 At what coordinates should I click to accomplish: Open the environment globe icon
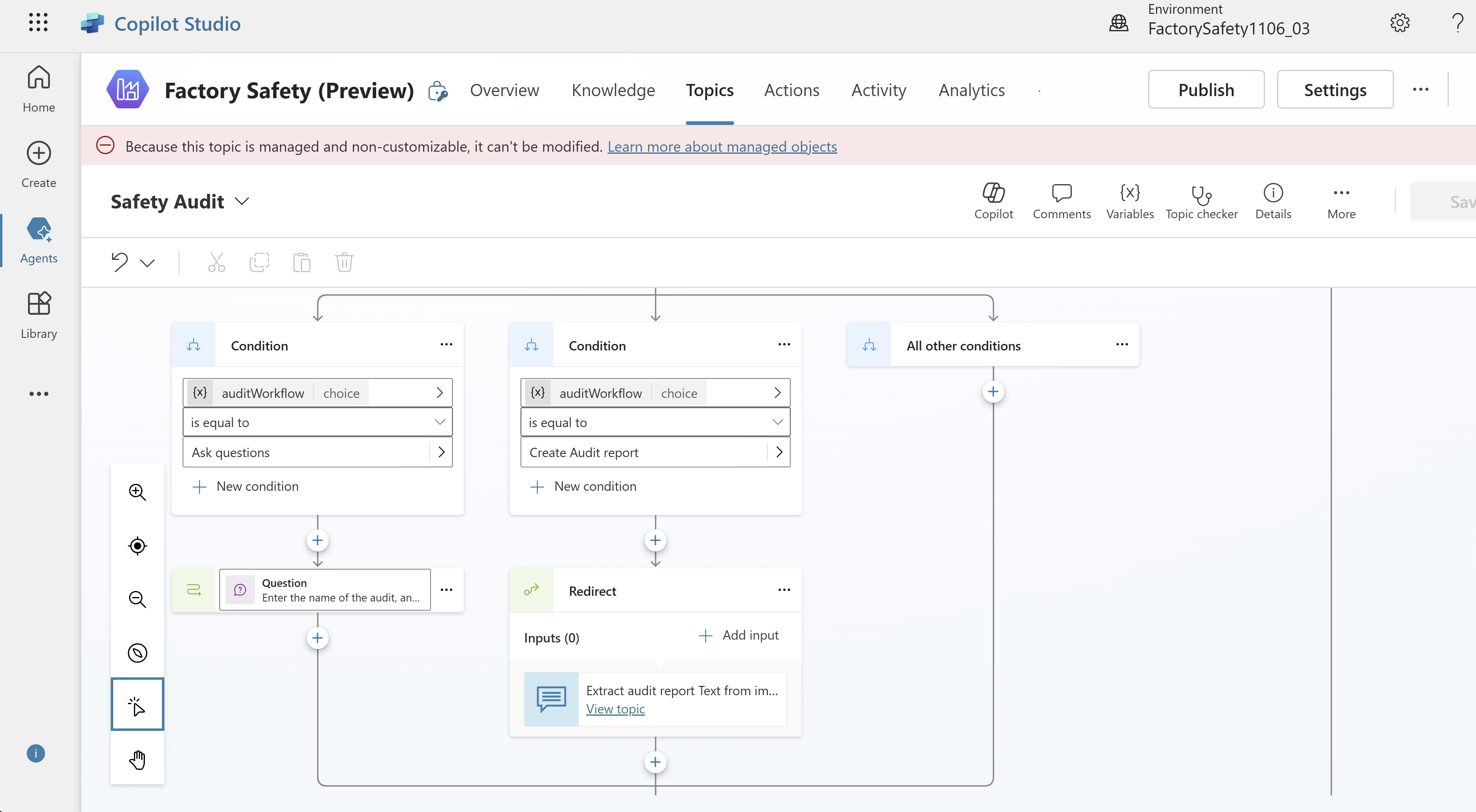coord(1118,23)
